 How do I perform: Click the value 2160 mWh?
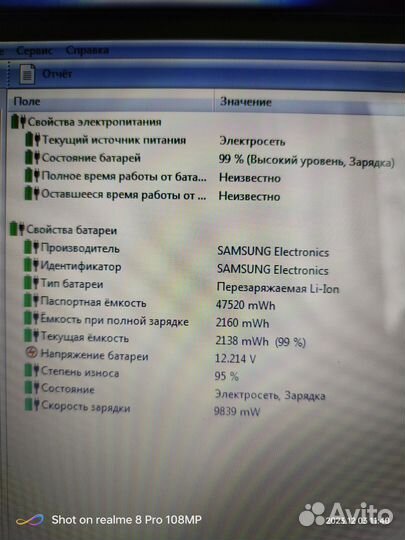[x=242, y=323]
